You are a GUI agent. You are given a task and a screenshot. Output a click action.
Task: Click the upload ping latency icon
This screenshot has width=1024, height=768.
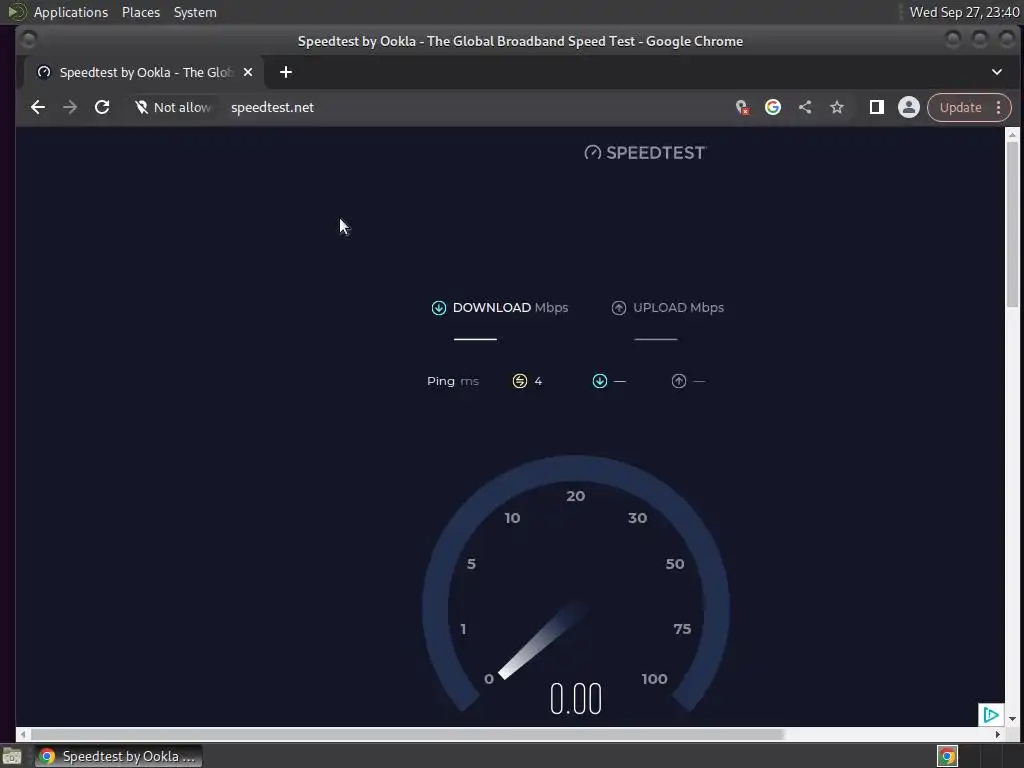pyautogui.click(x=679, y=381)
